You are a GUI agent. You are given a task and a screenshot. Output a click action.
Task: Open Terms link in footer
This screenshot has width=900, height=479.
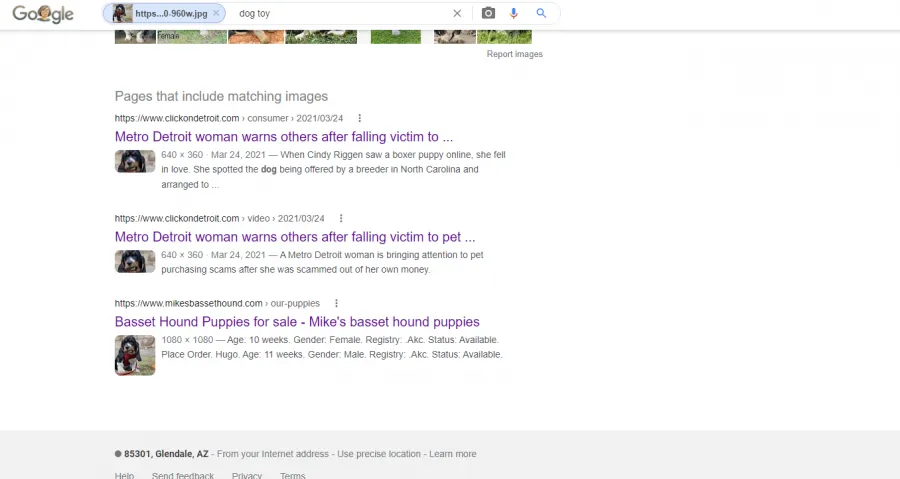(x=293, y=475)
